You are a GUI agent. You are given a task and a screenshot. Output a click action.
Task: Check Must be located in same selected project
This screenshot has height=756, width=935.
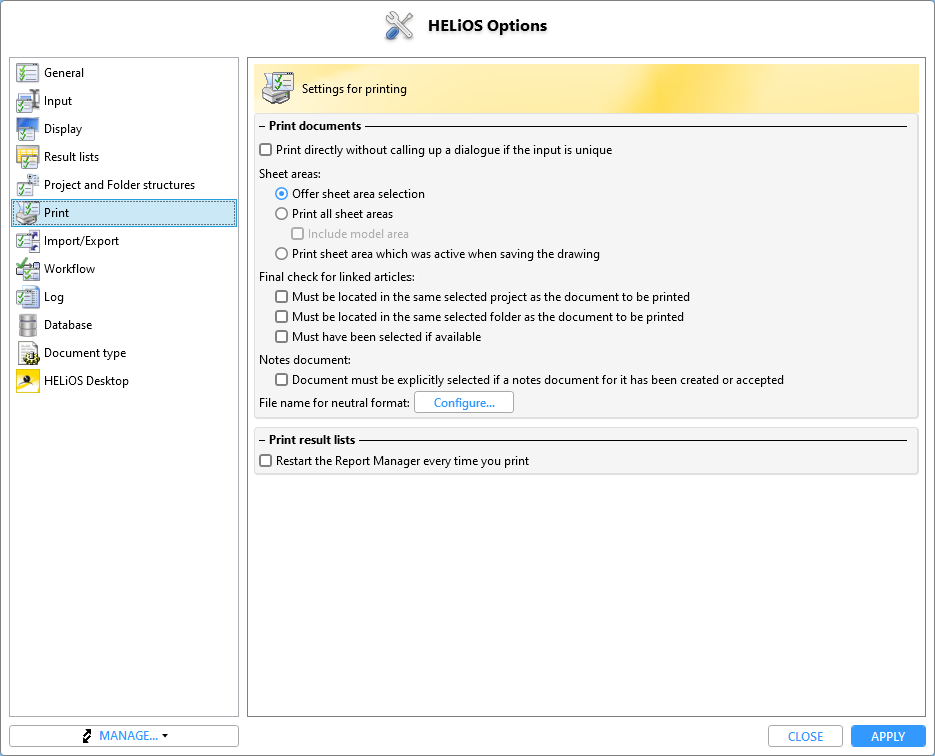coord(281,296)
